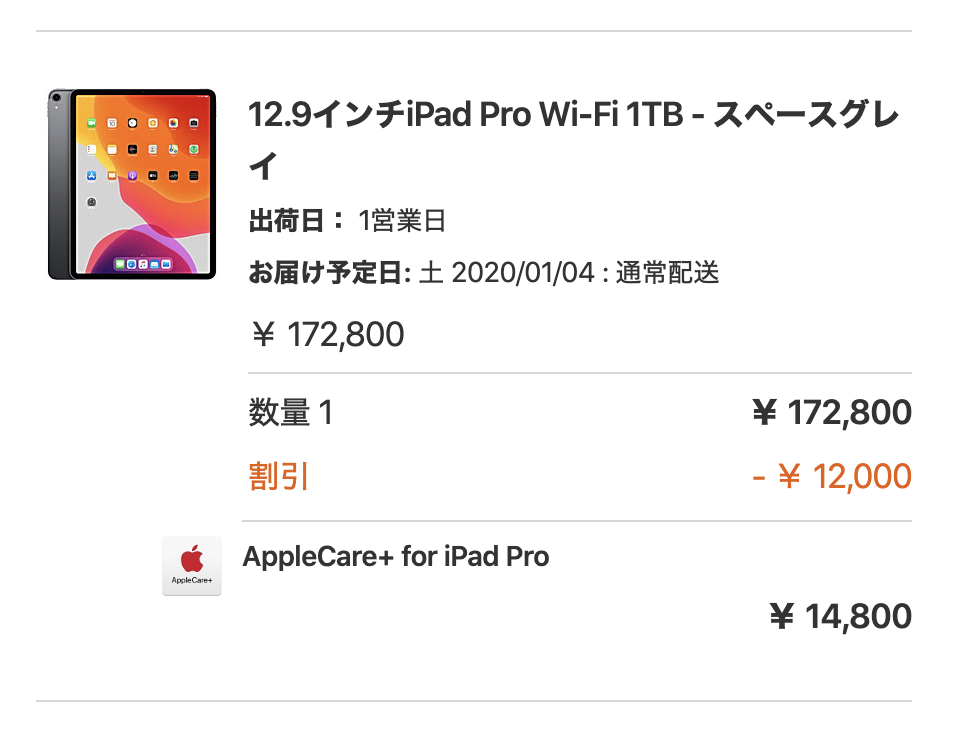
Task: Click 1営業日 shipping time text
Action: coord(402,221)
